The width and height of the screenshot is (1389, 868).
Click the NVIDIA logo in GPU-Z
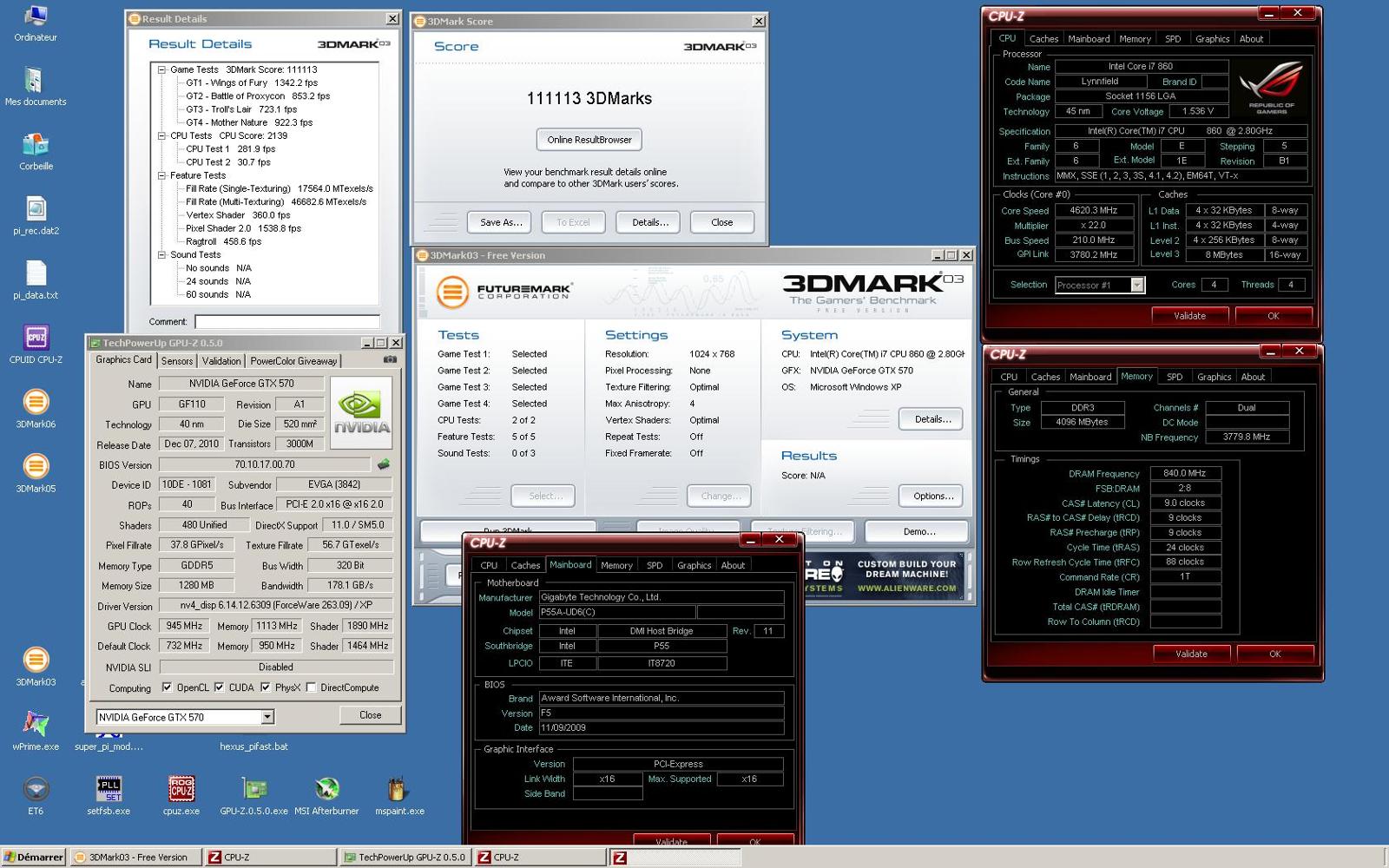click(x=362, y=413)
